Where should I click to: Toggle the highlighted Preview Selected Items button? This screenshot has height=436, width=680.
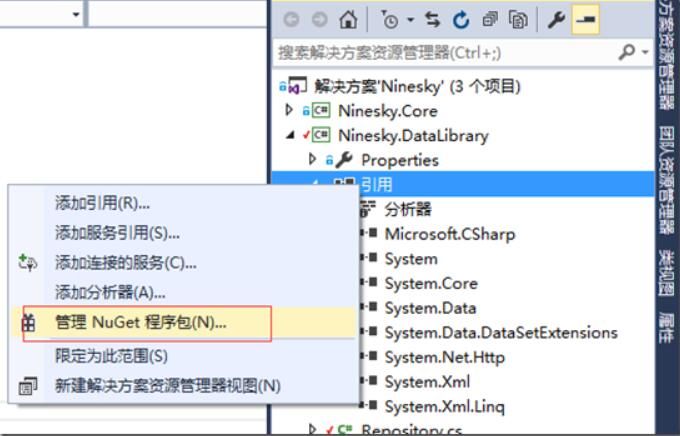tap(585, 20)
